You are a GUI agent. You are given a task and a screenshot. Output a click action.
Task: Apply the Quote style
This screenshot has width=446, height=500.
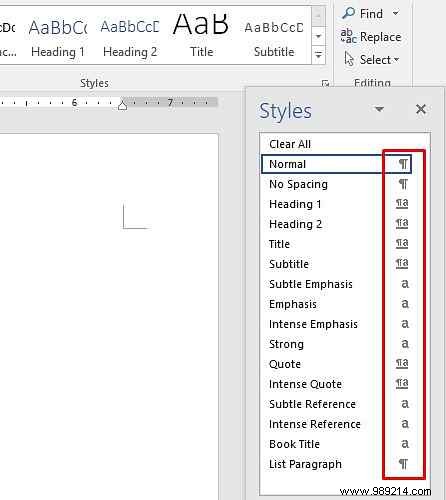(x=336, y=364)
